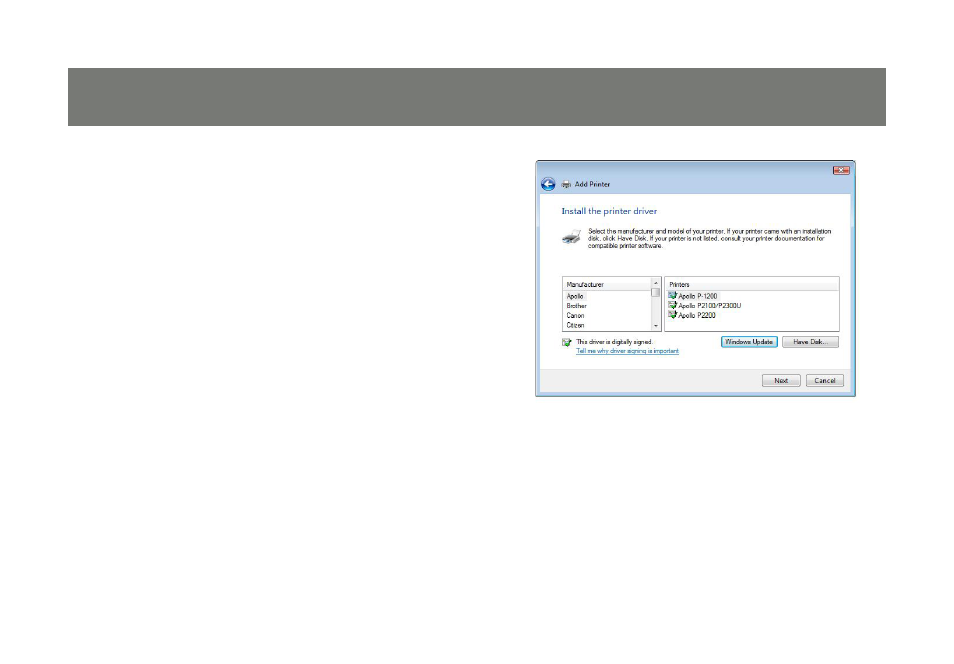The width and height of the screenshot is (954, 664).
Task: Select Canon in the Manufacturer list
Action: tap(575, 316)
